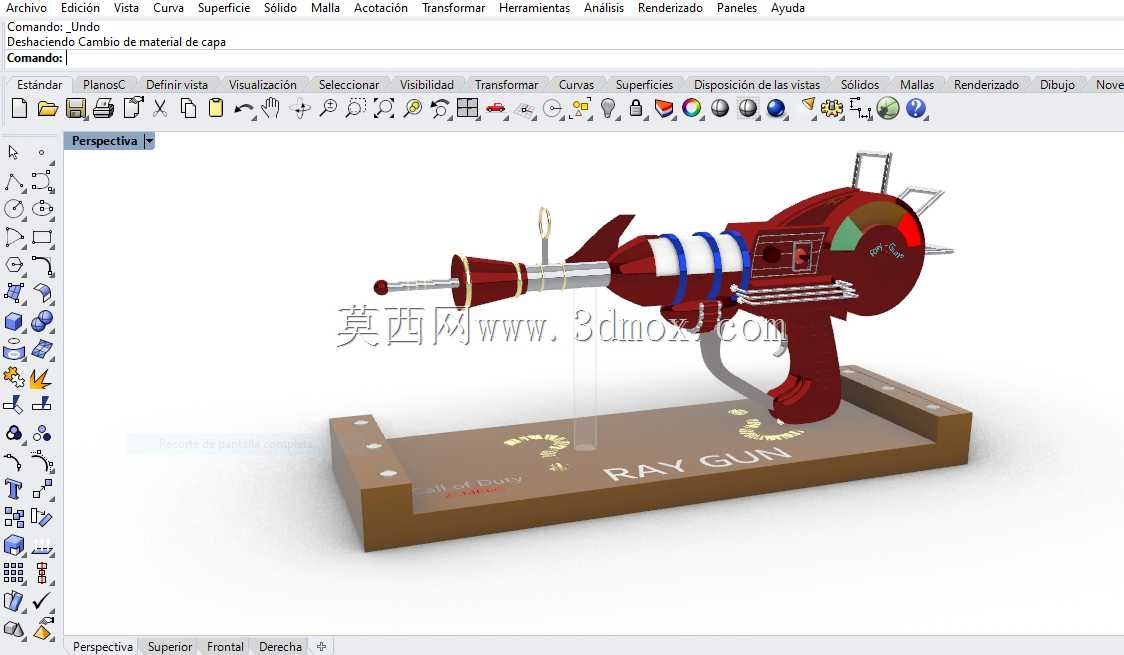The image size is (1124, 655).
Task: Click the red car icon
Action: click(495, 109)
